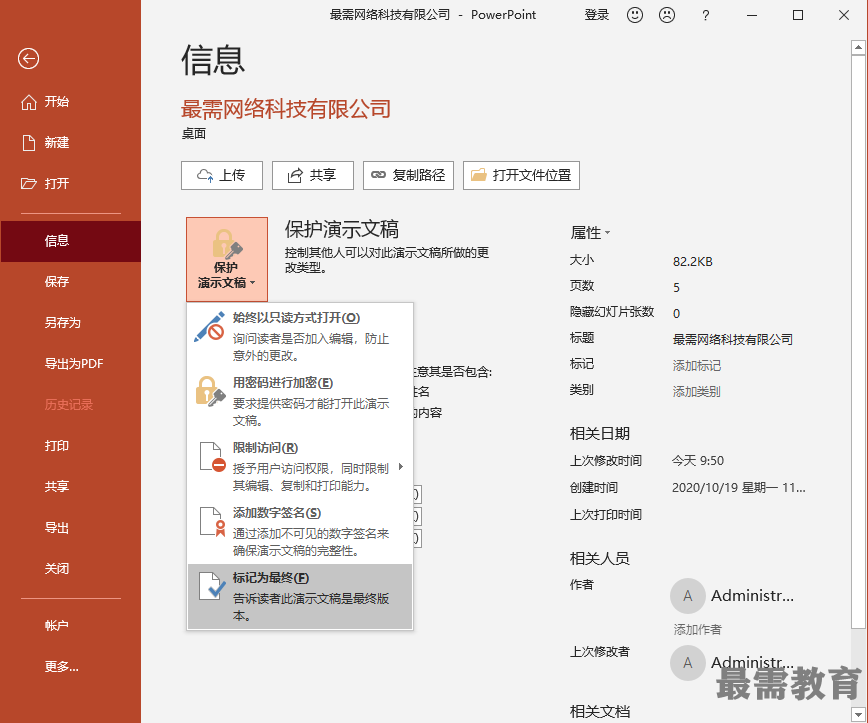Viewport: 868px width, 723px height.
Task: Click the back arrow circle icon
Action: point(28,58)
